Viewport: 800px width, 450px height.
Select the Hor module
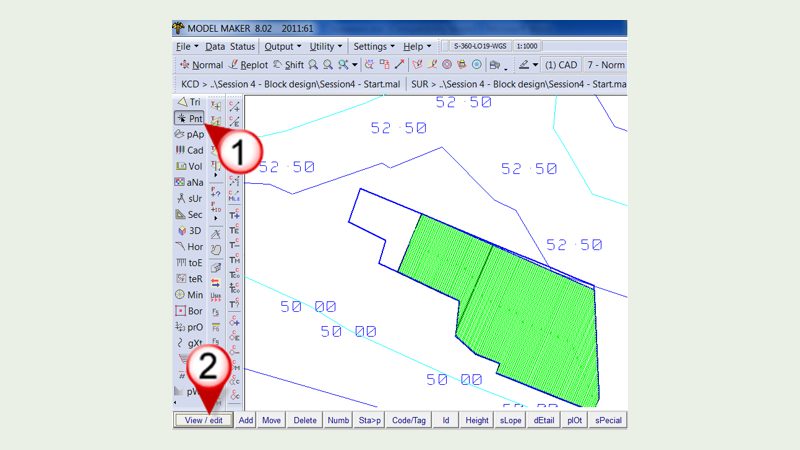[x=189, y=247]
